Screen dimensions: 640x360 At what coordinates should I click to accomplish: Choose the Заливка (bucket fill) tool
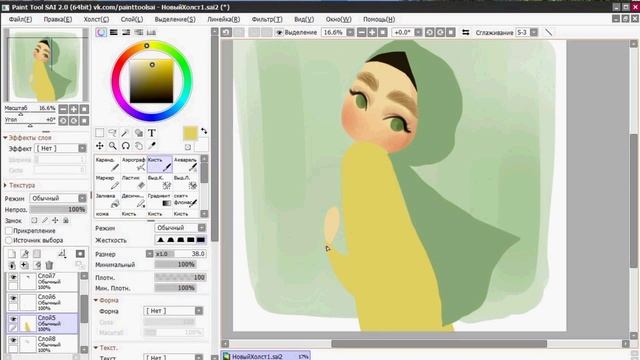pos(107,200)
